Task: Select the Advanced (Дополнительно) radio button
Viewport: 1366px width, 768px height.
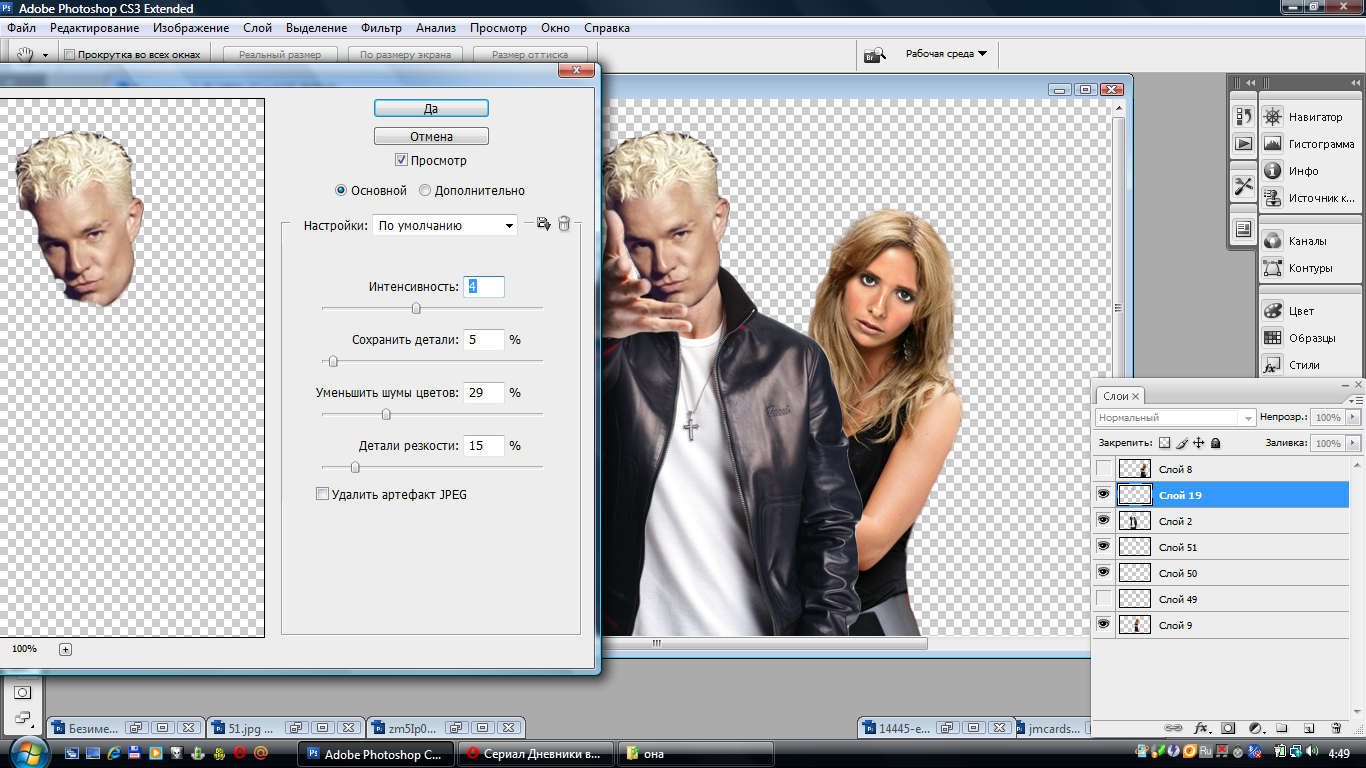Action: tap(425, 190)
